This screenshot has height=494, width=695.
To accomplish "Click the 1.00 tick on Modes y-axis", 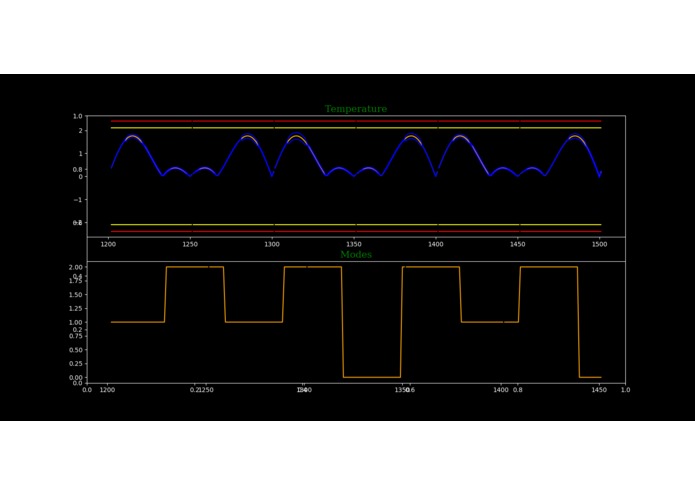I will coord(76,323).
